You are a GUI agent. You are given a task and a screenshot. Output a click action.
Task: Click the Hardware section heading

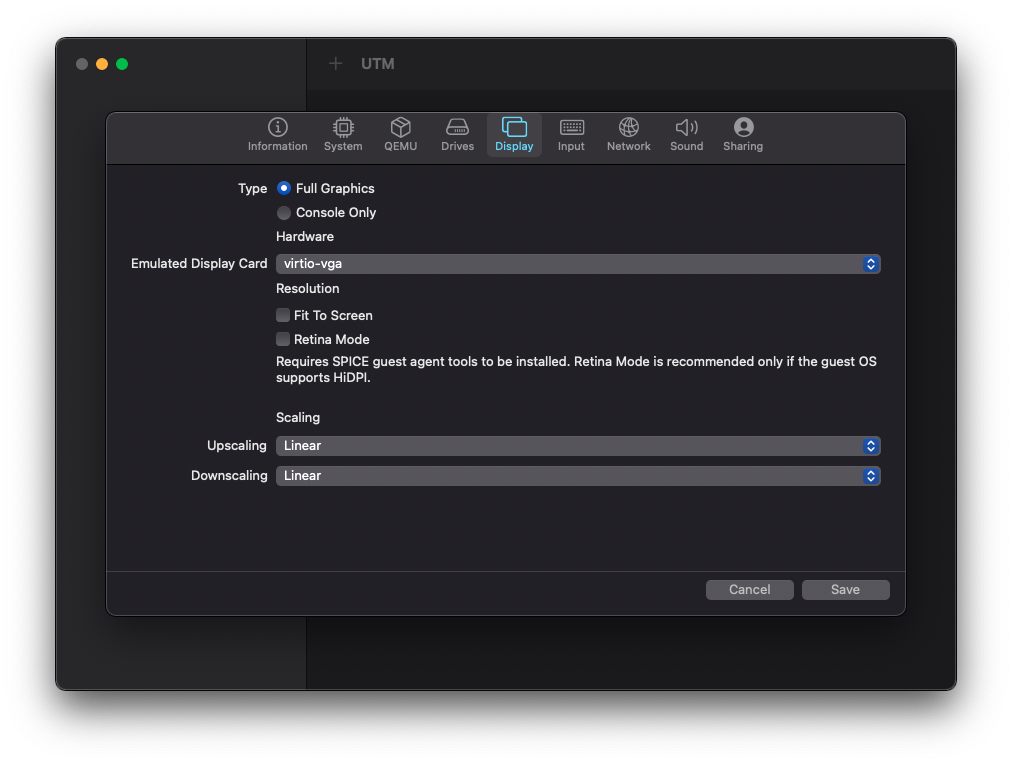[305, 236]
